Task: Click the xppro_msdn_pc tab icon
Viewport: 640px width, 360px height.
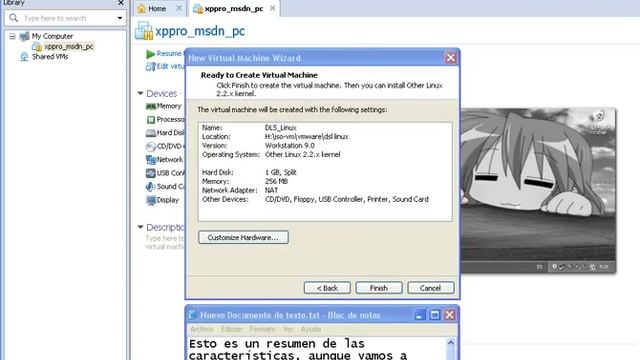Action: 198,9
